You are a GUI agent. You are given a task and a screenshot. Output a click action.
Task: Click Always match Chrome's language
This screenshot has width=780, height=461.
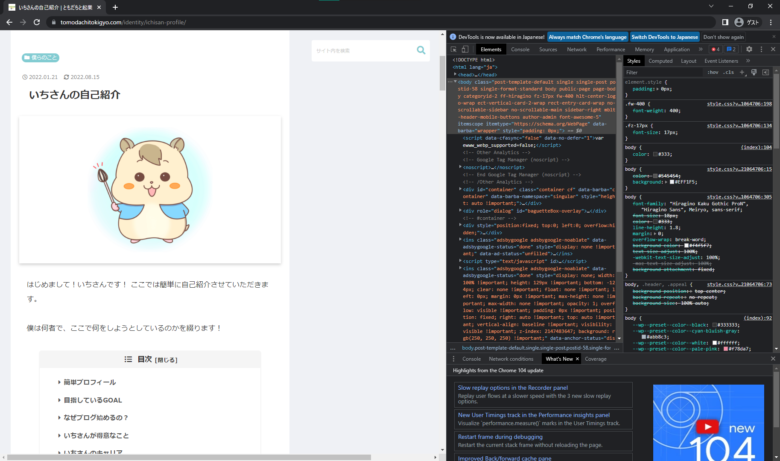point(587,37)
